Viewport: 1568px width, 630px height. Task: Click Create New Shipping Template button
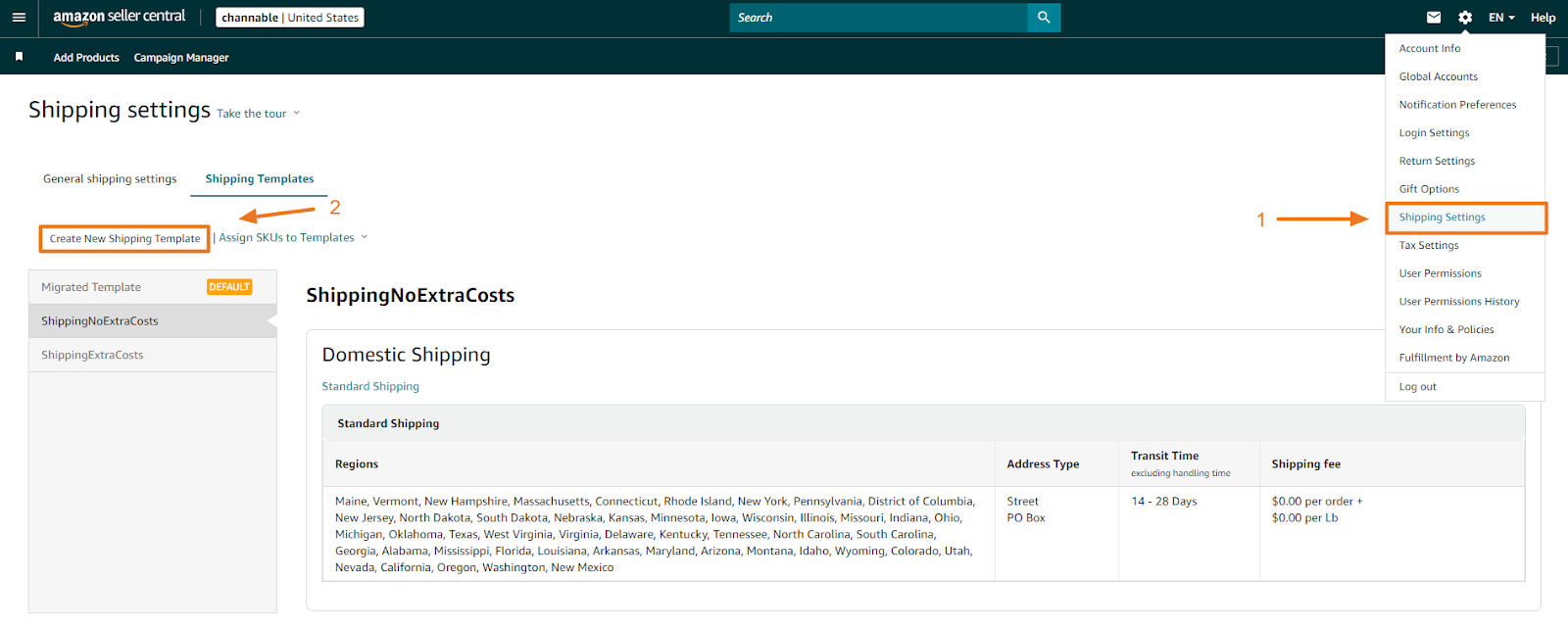pyautogui.click(x=124, y=239)
